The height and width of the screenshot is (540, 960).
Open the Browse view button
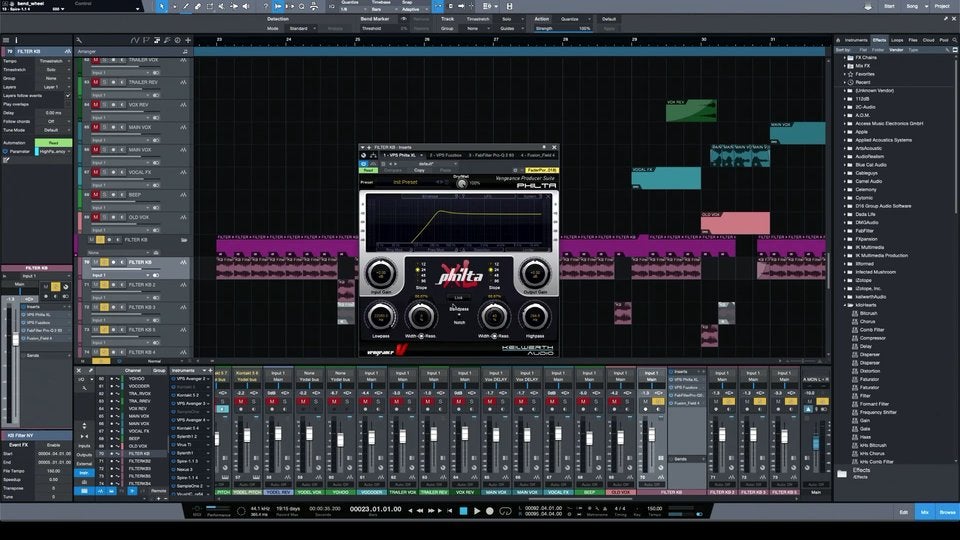pyautogui.click(x=947, y=512)
